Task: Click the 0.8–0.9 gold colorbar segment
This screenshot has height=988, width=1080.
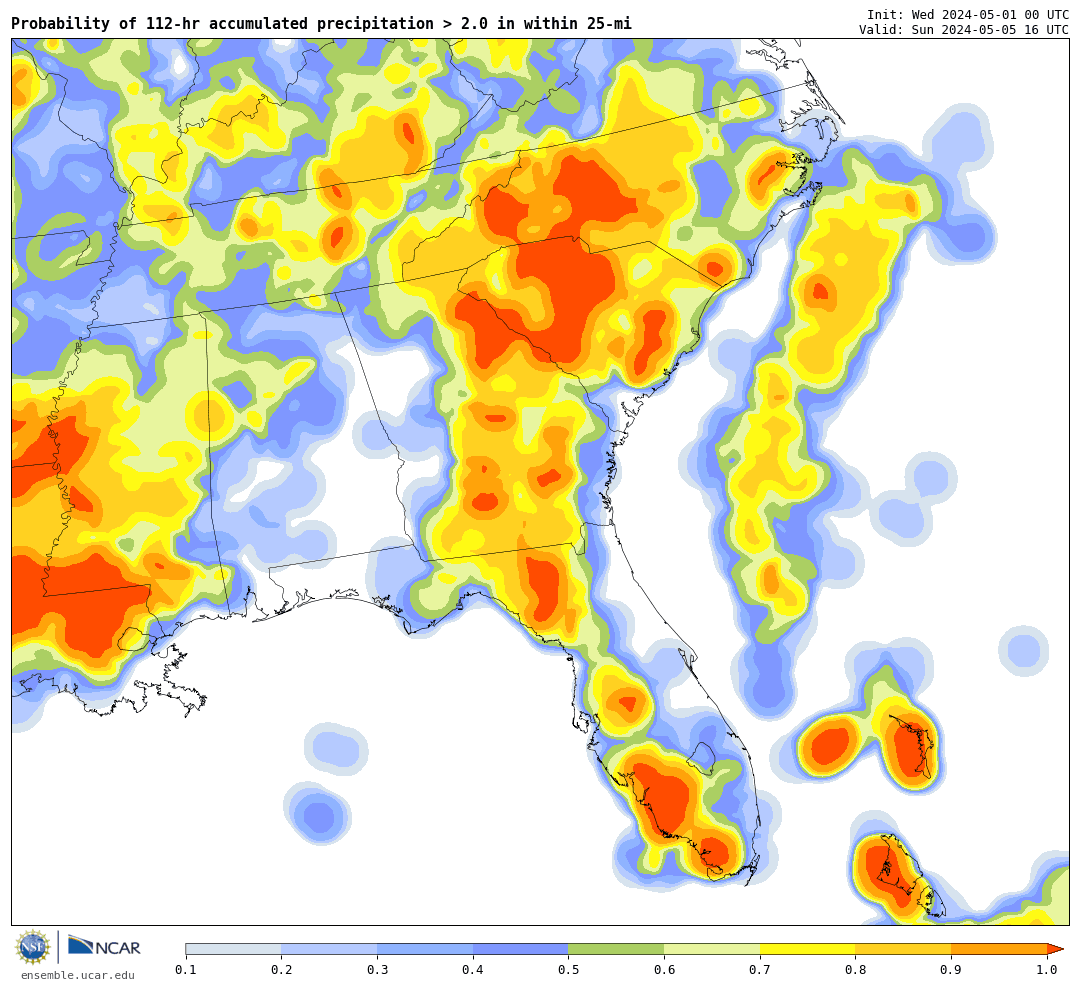Action: pyautogui.click(x=904, y=949)
